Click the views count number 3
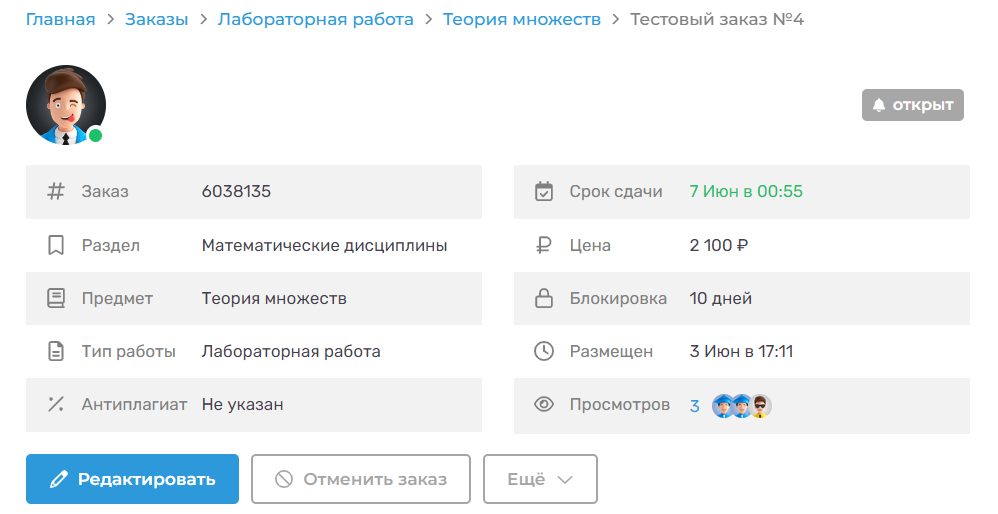 point(695,405)
